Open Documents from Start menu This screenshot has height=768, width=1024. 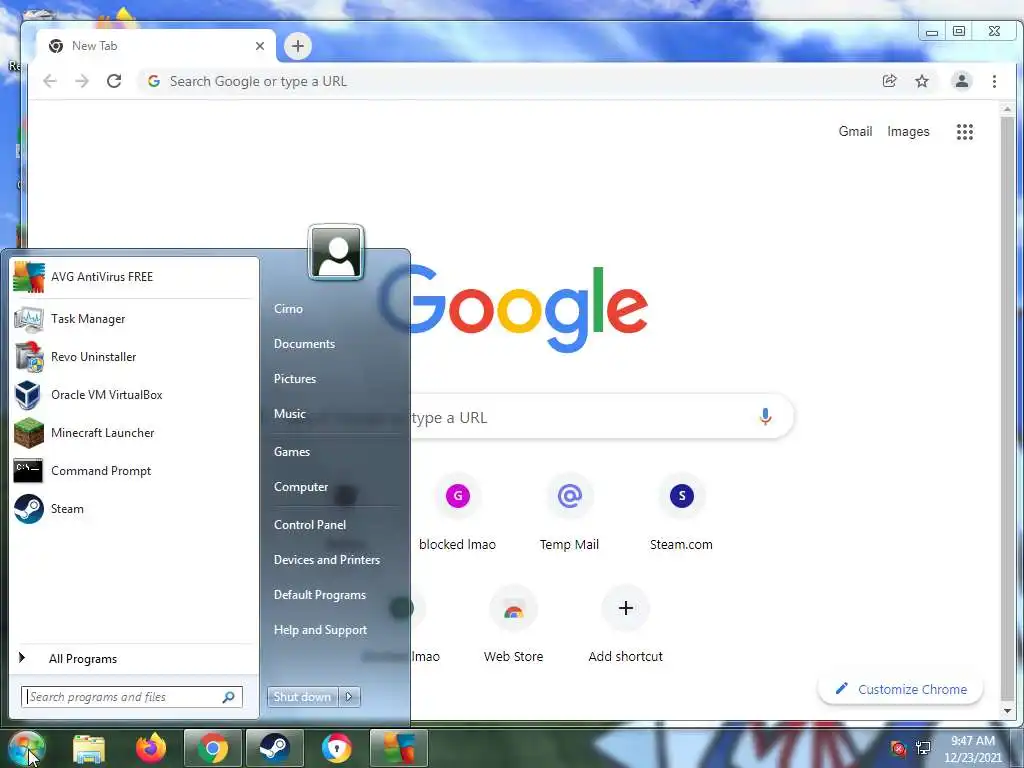click(304, 344)
